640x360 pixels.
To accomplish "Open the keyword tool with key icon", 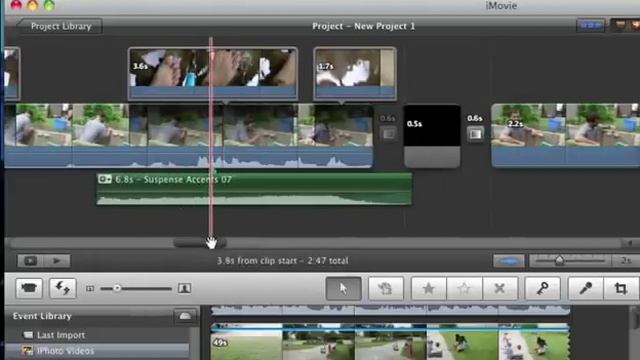I will pyautogui.click(x=542, y=289).
